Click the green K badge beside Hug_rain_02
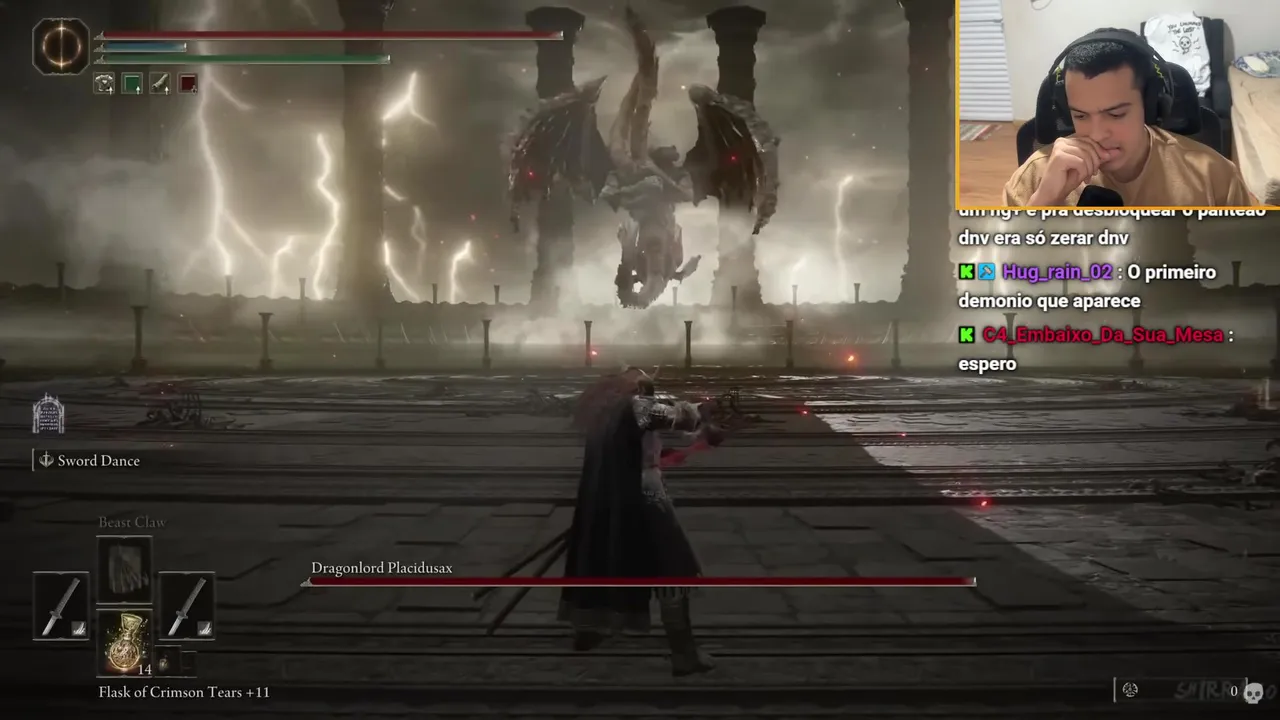1280x720 pixels. 966,272
